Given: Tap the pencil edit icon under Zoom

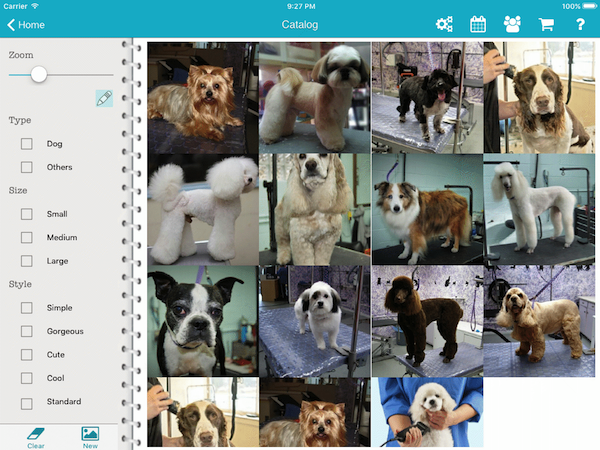Looking at the screenshot, I should [104, 98].
